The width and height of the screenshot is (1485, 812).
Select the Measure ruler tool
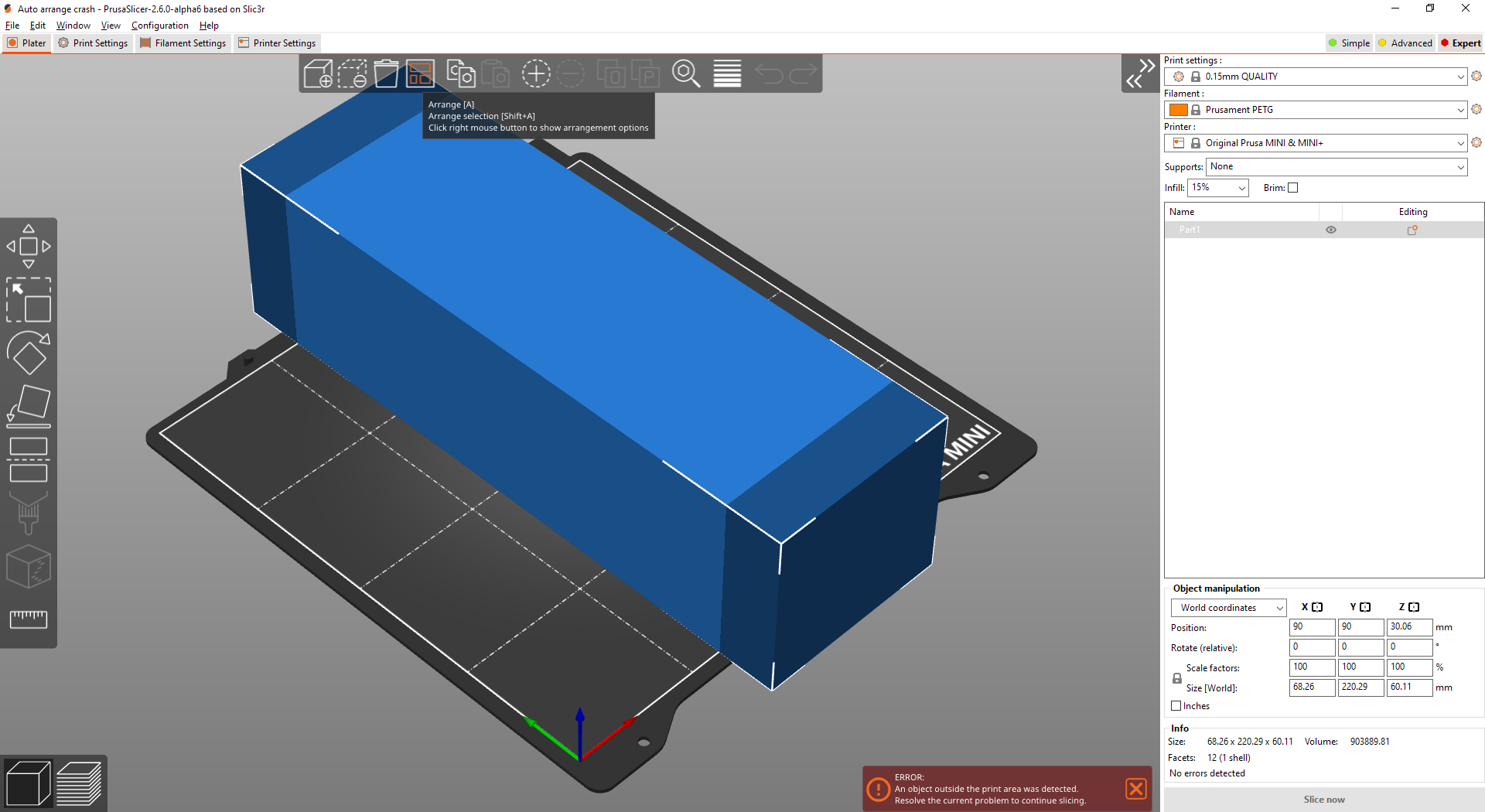pyautogui.click(x=29, y=619)
